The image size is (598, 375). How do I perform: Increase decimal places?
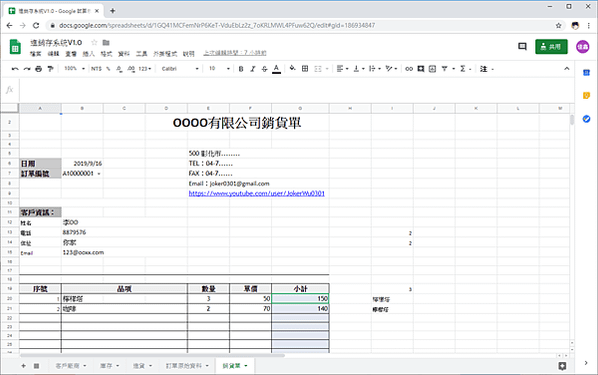(x=131, y=69)
